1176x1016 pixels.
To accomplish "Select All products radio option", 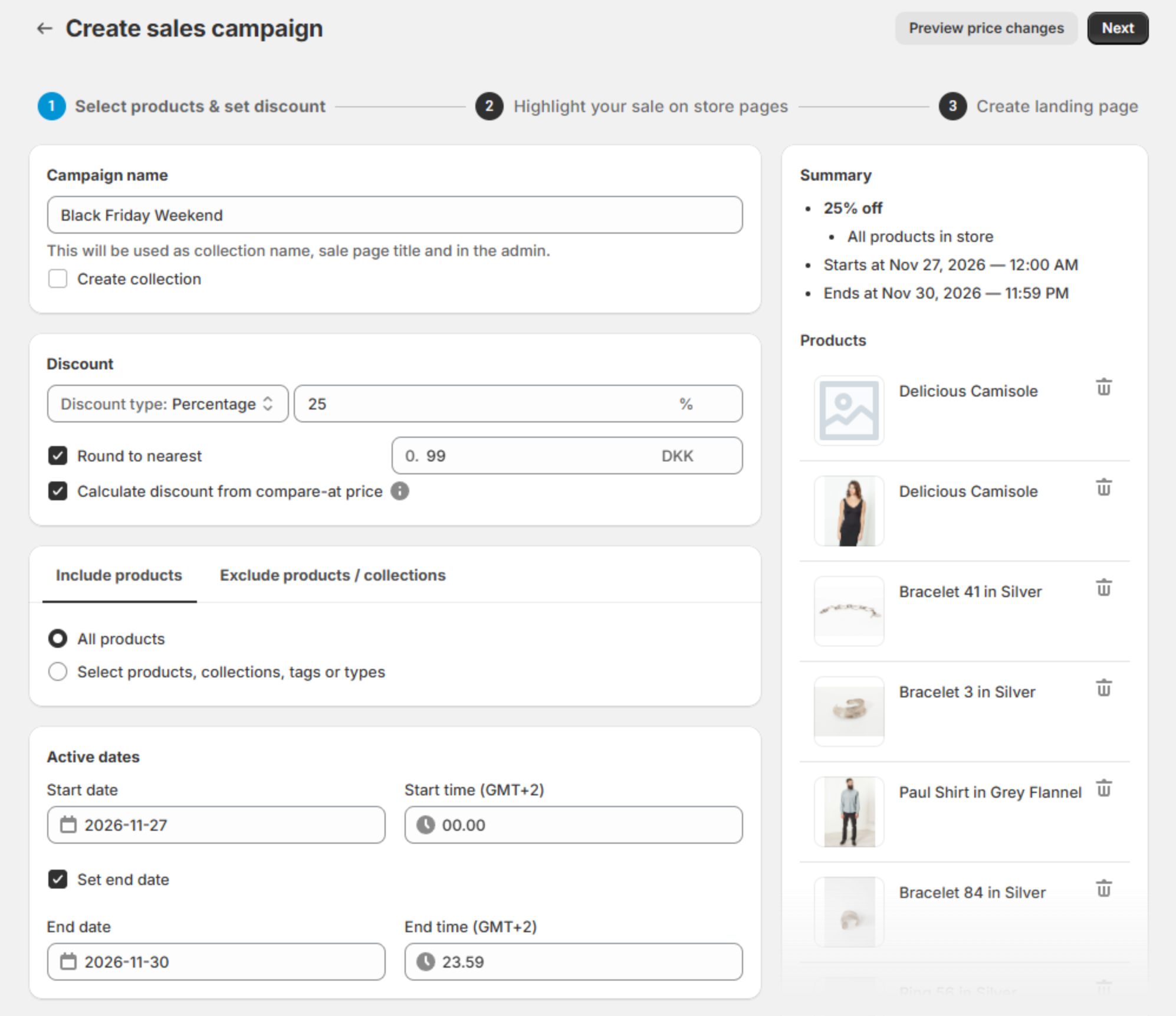I will tap(58, 638).
